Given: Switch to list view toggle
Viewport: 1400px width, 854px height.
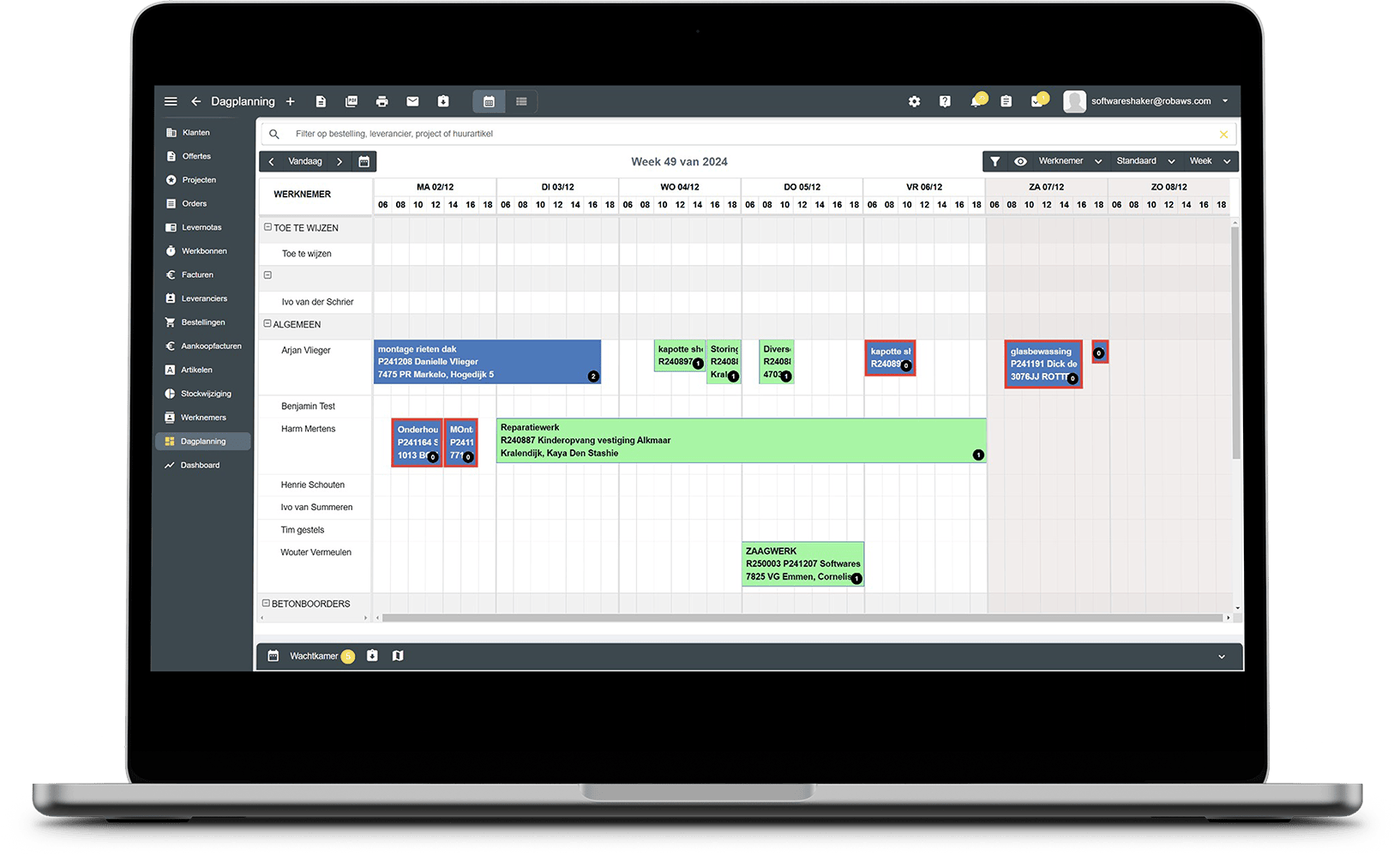Looking at the screenshot, I should (x=521, y=101).
